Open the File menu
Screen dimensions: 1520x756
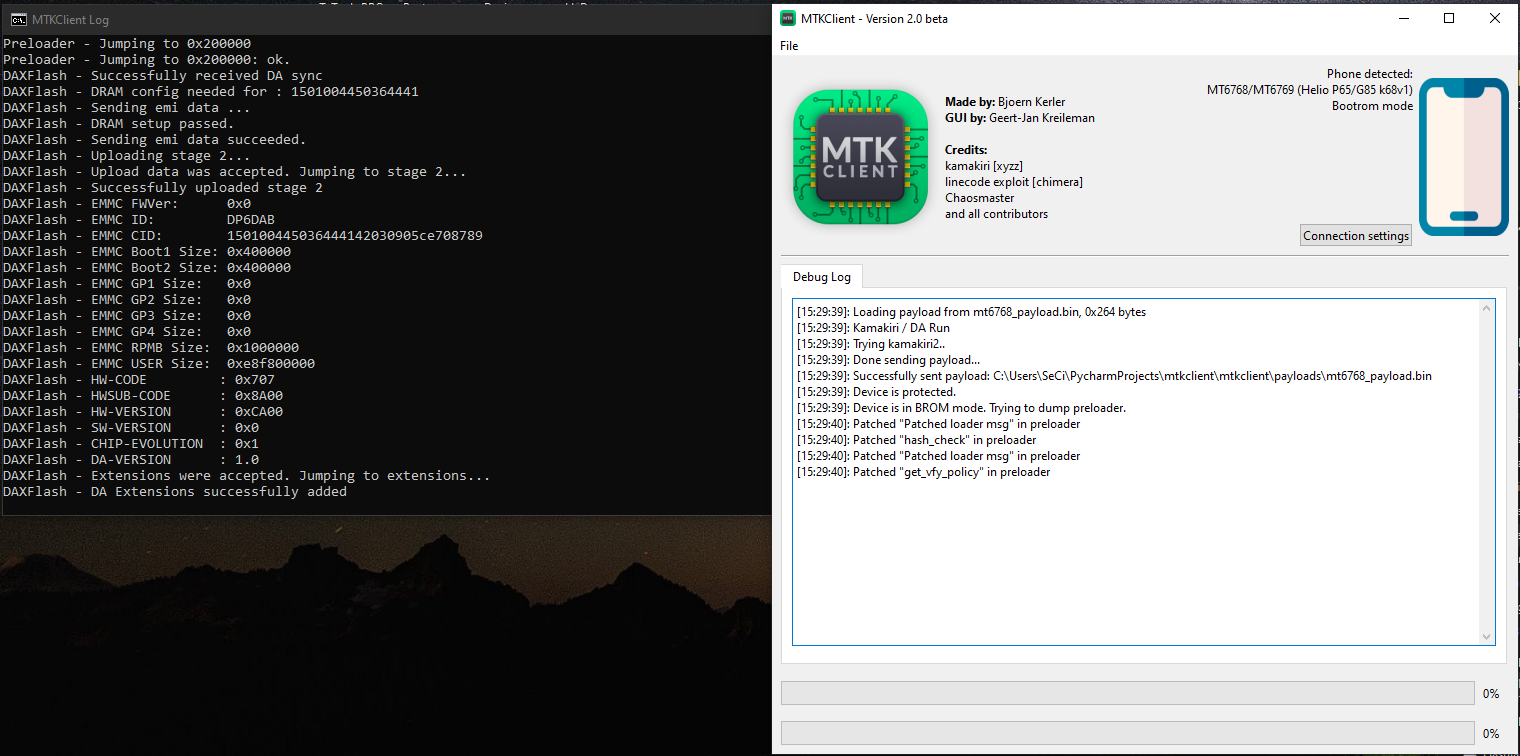pyautogui.click(x=789, y=46)
